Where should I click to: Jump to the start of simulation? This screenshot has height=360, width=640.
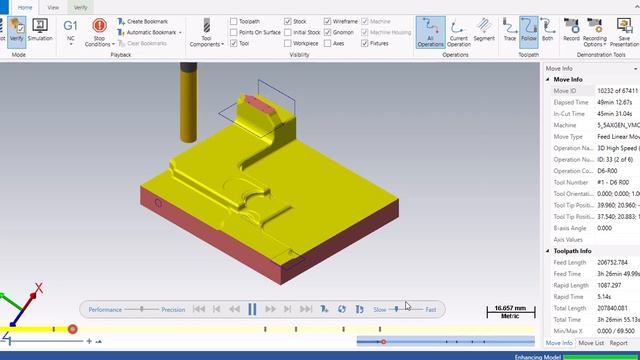(199, 309)
